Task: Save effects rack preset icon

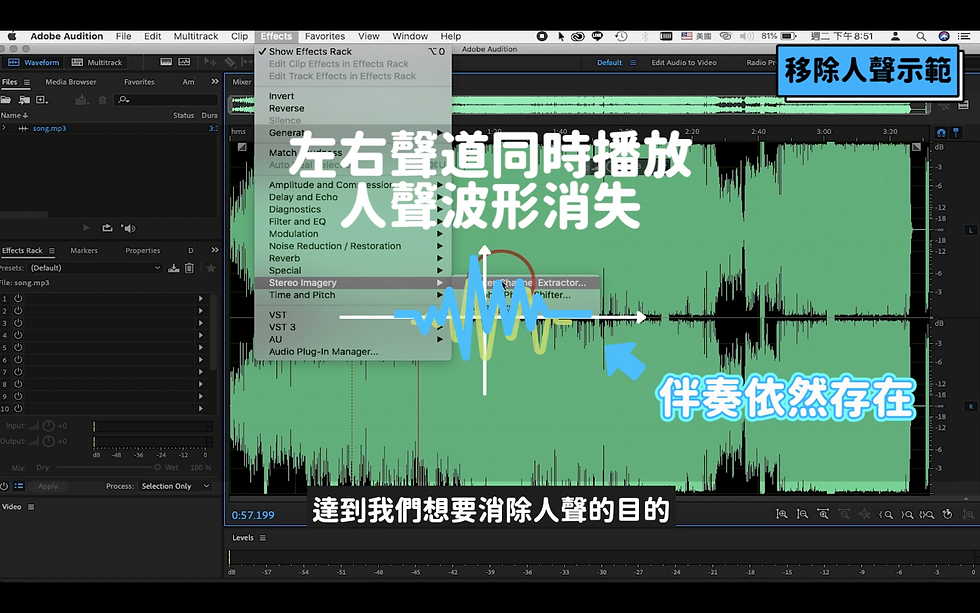Action: [x=174, y=268]
